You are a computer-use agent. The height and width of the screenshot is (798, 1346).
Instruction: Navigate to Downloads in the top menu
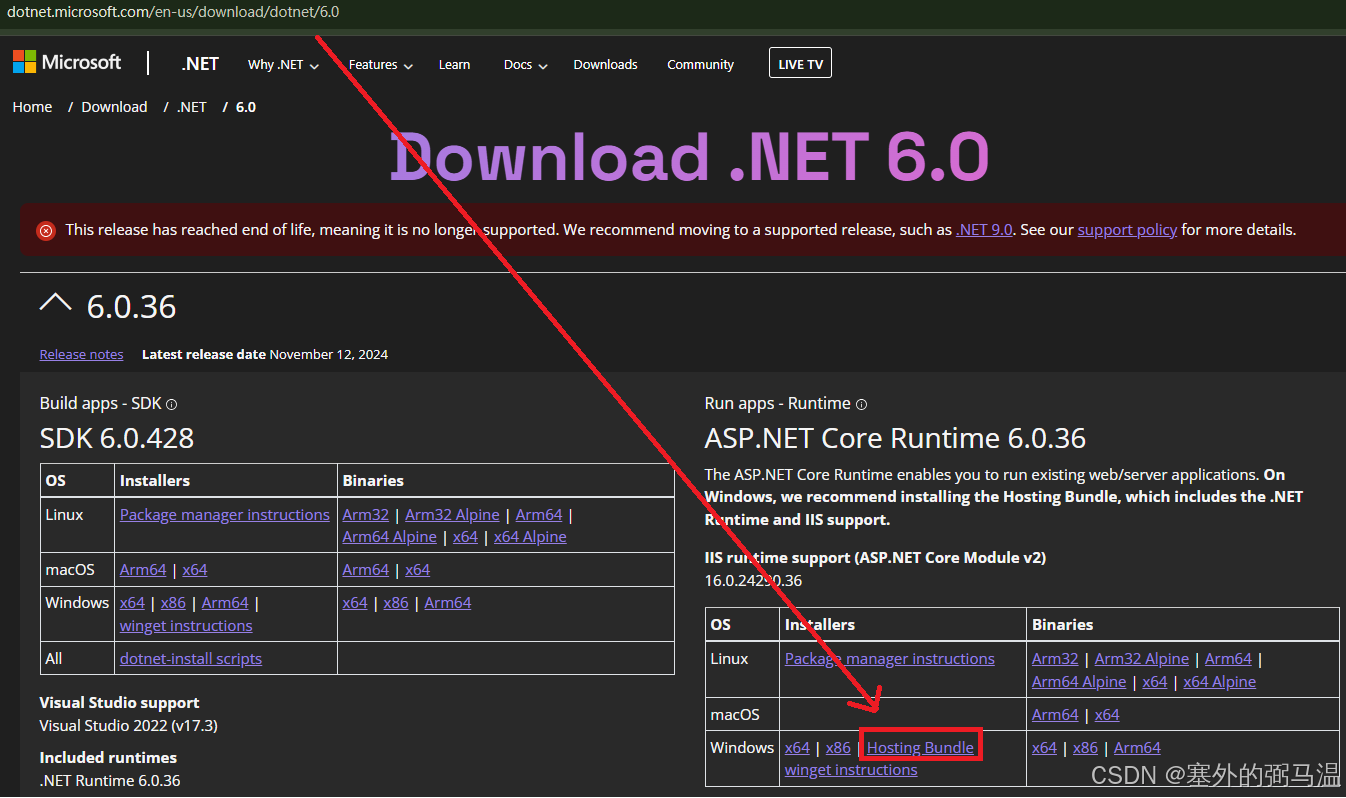[605, 64]
